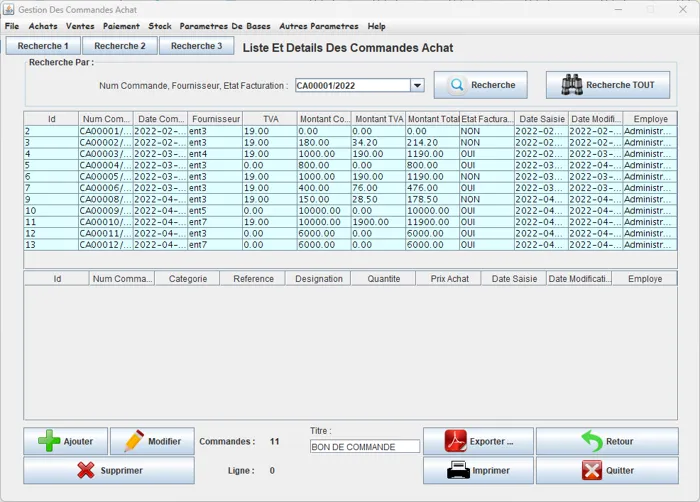Open the Help menu

376,26
